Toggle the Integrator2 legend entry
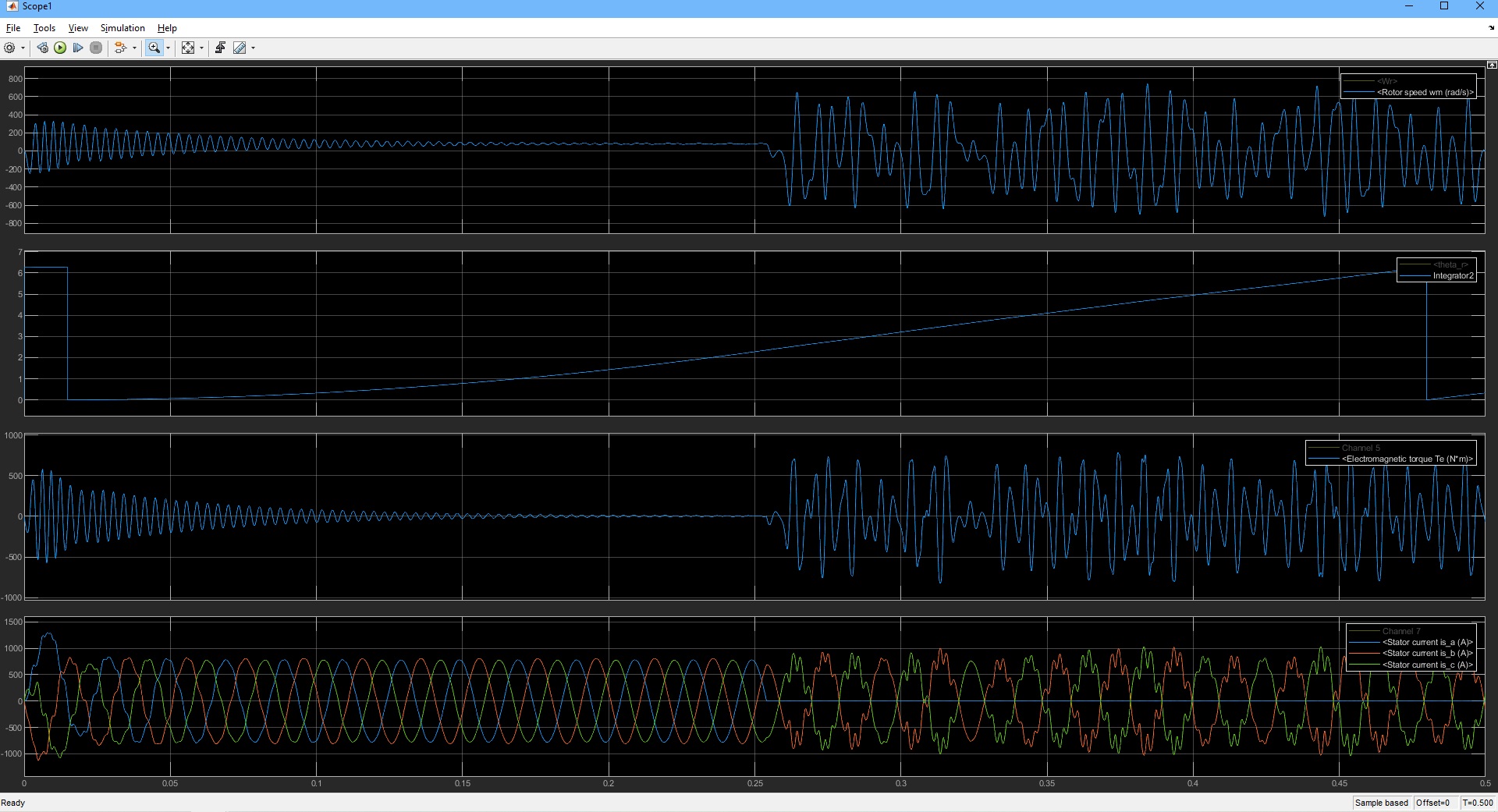The width and height of the screenshot is (1498, 812). (1452, 275)
